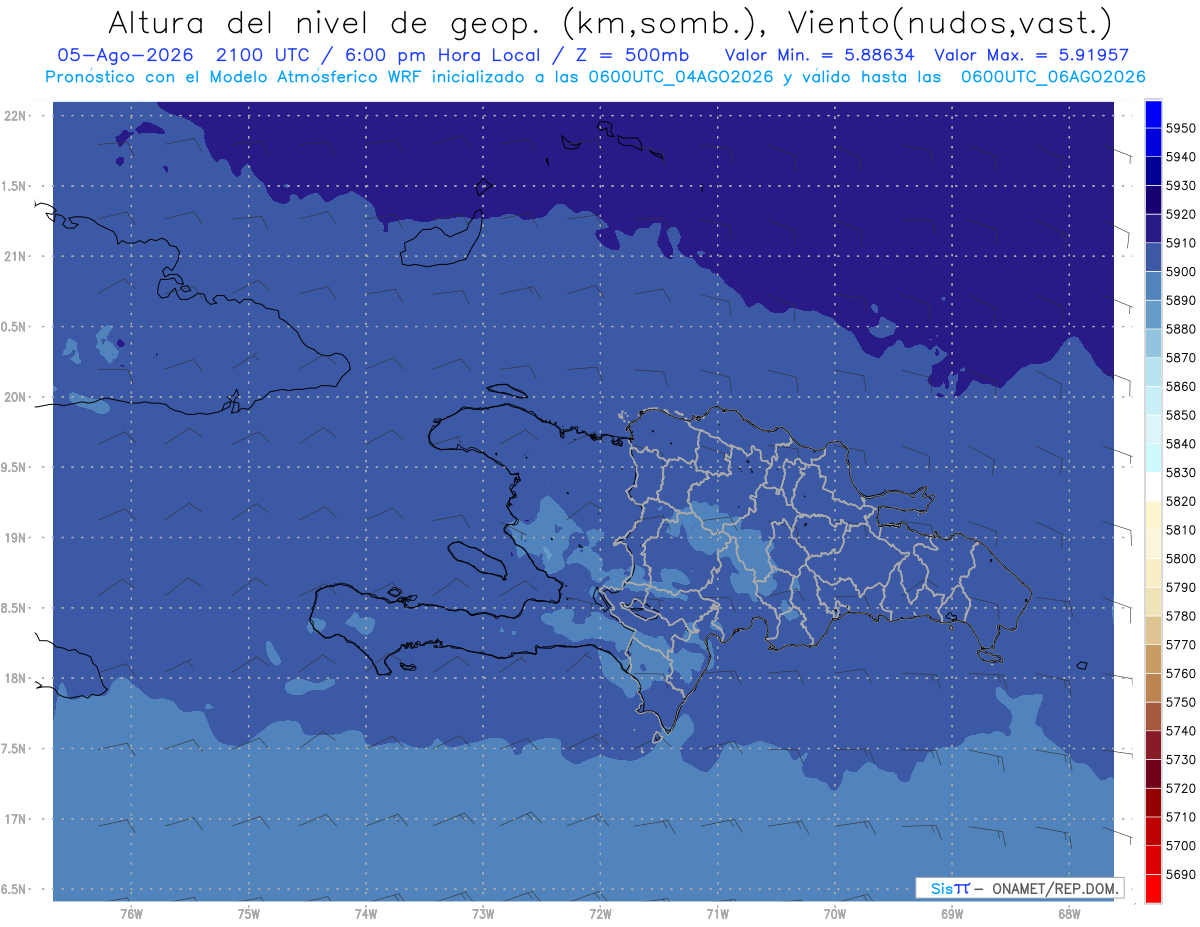Click the 5910 legend value
Image resolution: width=1200 pixels, height=927 pixels.
click(1181, 243)
